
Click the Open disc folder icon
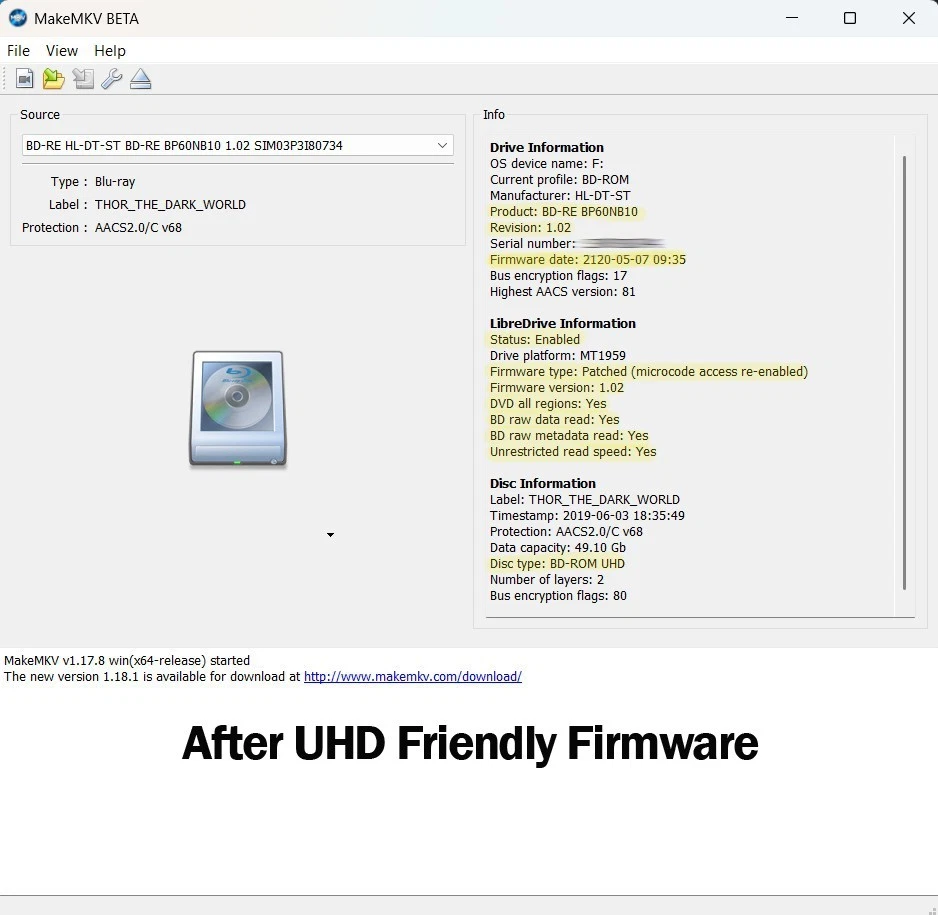pyautogui.click(x=53, y=79)
